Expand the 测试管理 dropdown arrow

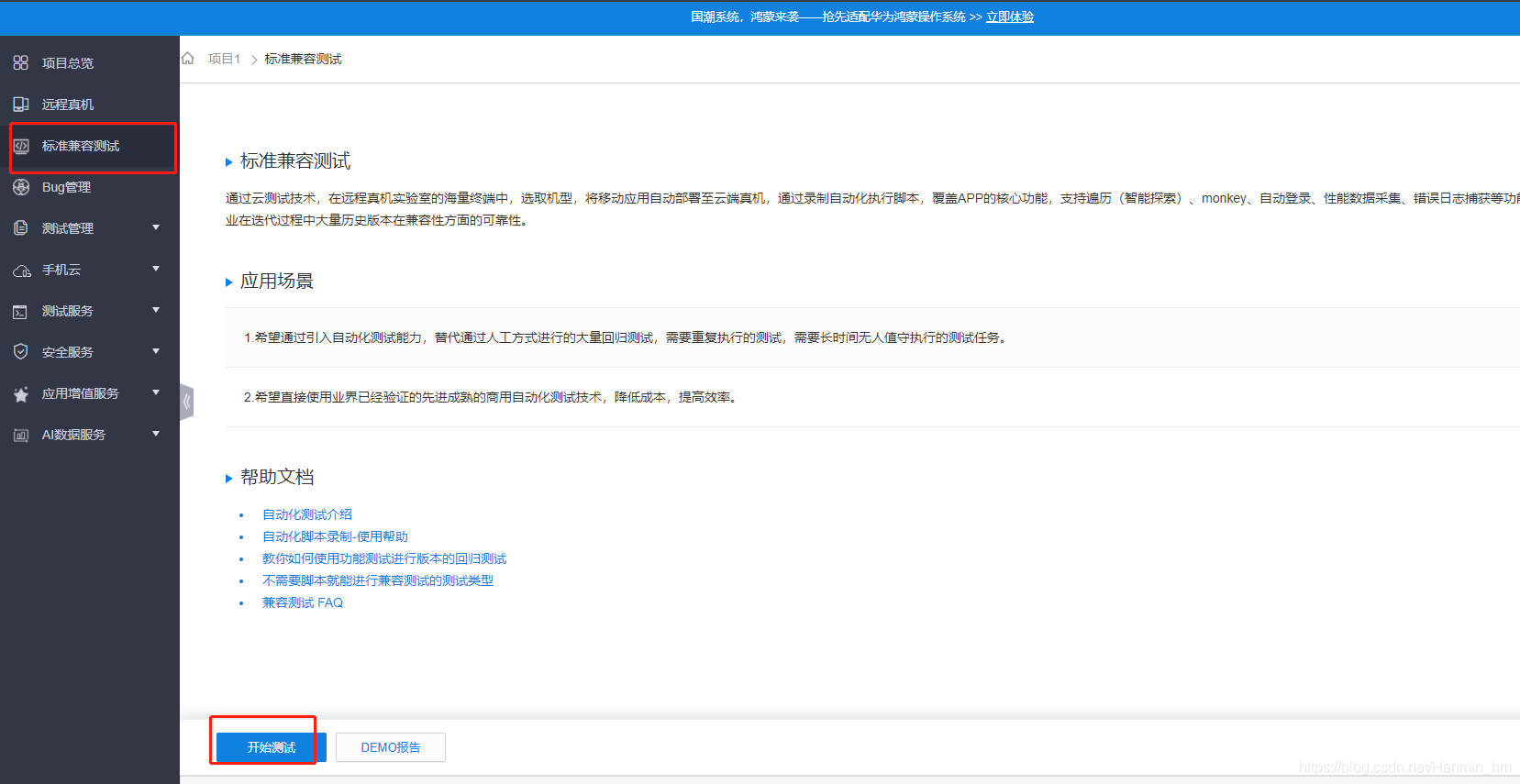pyautogui.click(x=156, y=227)
